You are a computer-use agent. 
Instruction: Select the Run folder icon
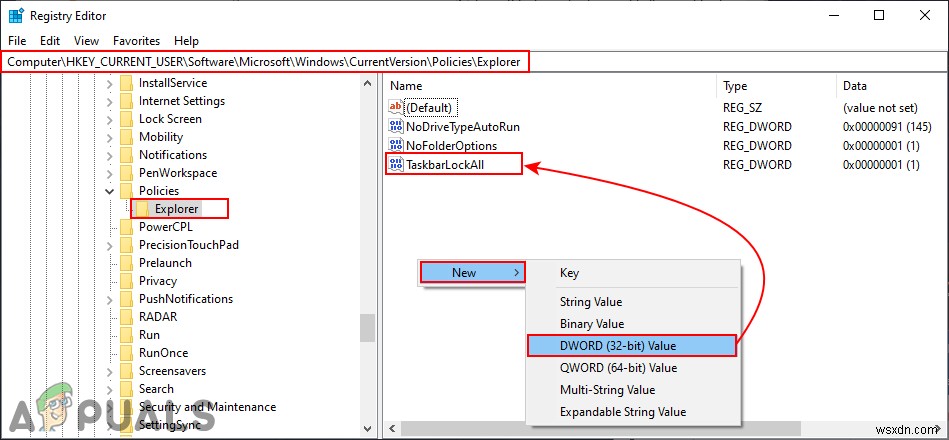(x=126, y=335)
